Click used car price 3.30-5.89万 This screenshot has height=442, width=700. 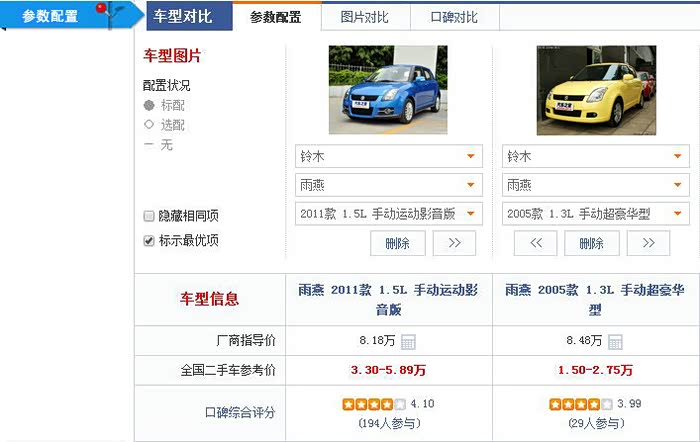tap(388, 370)
